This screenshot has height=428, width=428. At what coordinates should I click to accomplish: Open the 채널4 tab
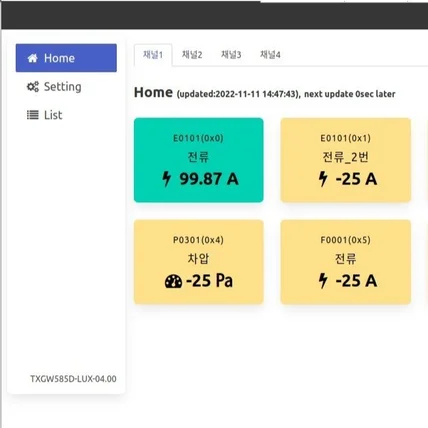click(270, 55)
